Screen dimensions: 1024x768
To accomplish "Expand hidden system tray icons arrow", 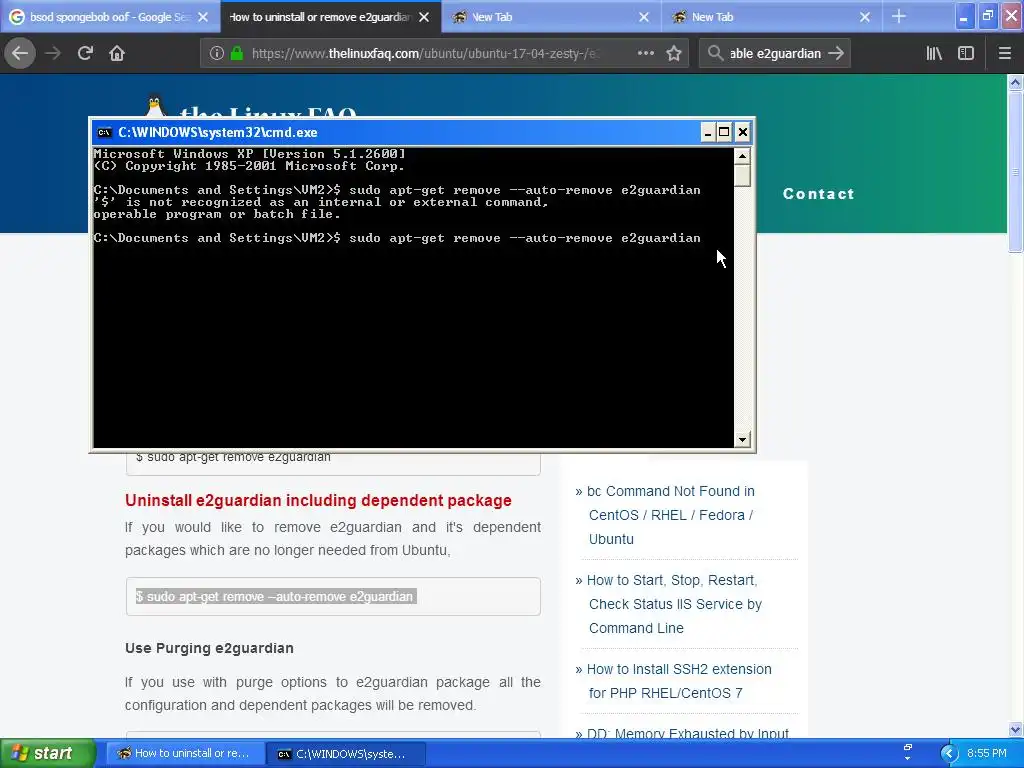I will tap(949, 753).
